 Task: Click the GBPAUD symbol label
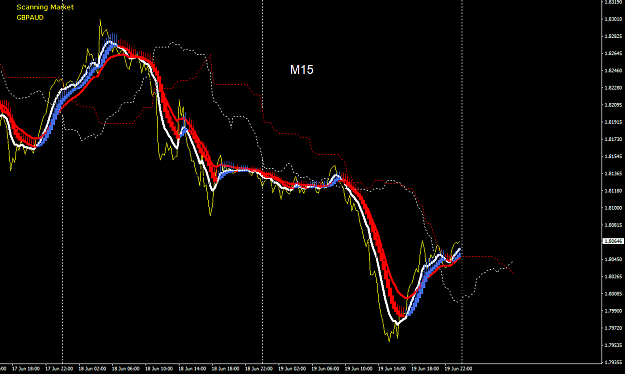pyautogui.click(x=30, y=18)
